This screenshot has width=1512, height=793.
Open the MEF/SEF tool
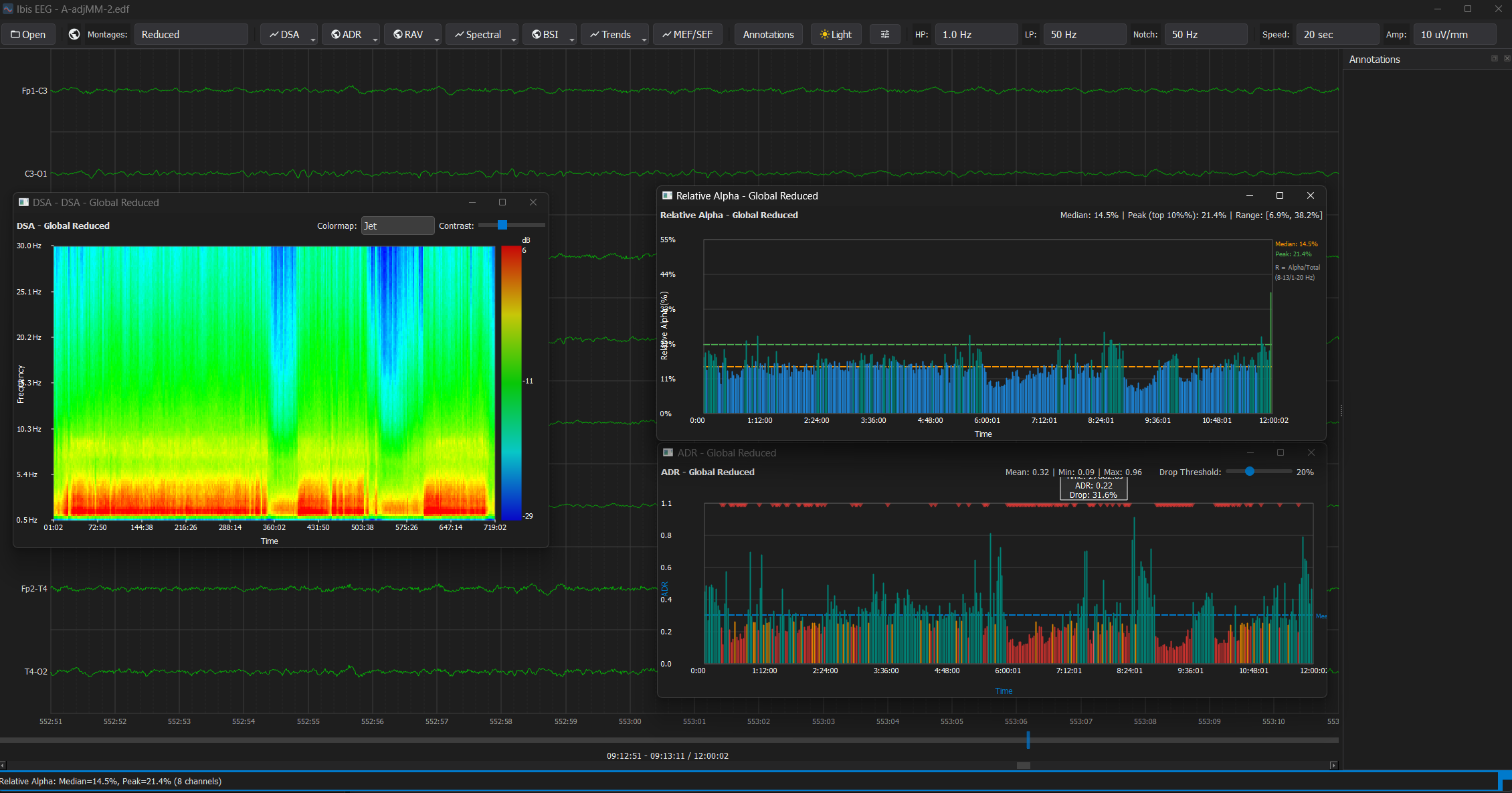pos(688,34)
